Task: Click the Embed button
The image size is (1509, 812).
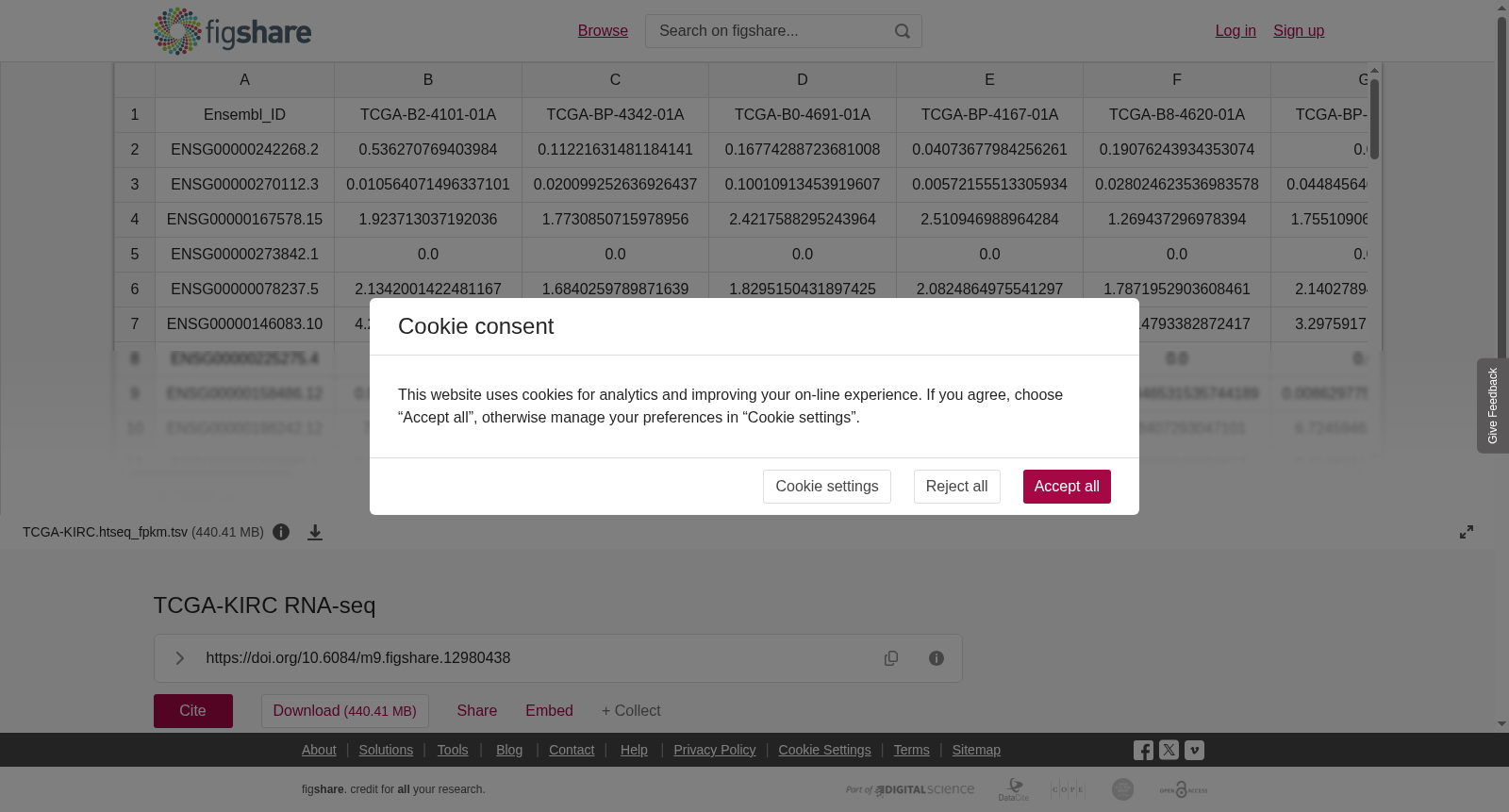Action: tap(550, 711)
